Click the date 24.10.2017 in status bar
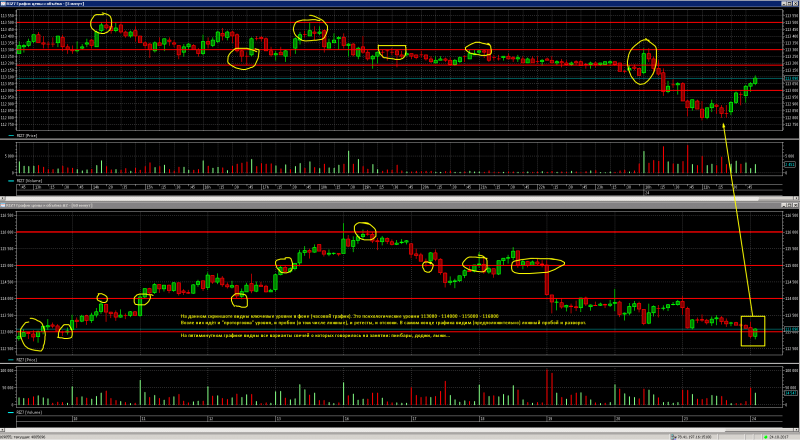The image size is (800, 440). click(779, 437)
